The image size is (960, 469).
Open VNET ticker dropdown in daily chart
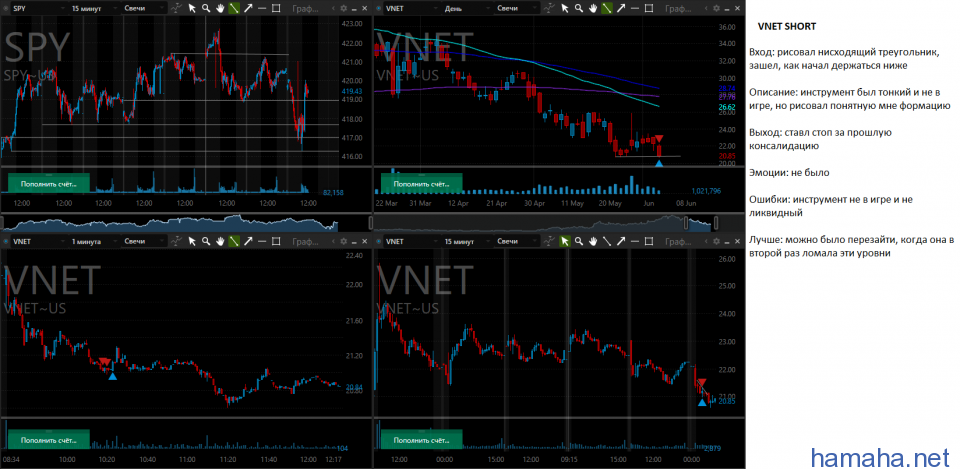pos(412,9)
